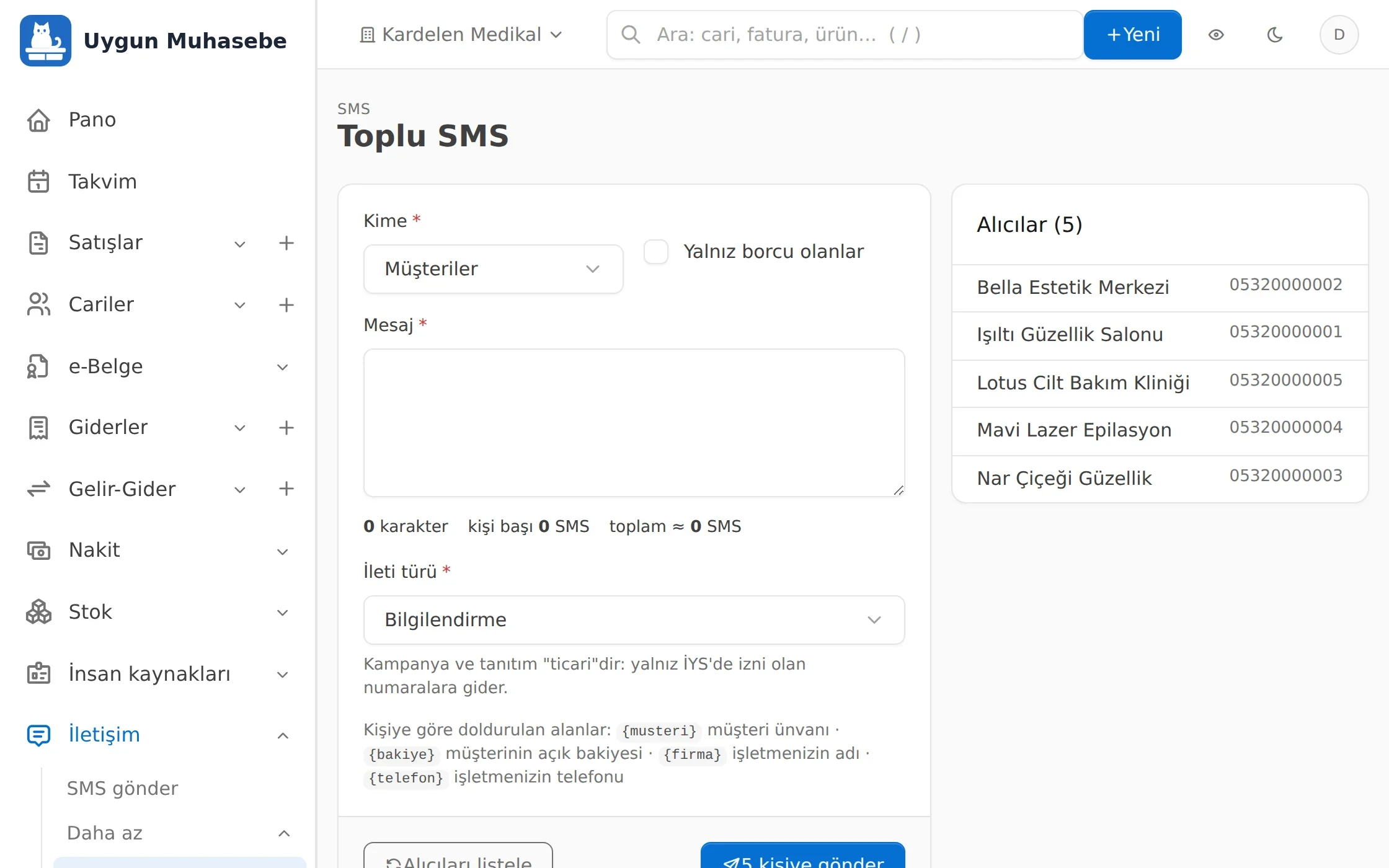Toggle the eye visibility icon
Viewport: 1389px width, 868px height.
[1216, 35]
